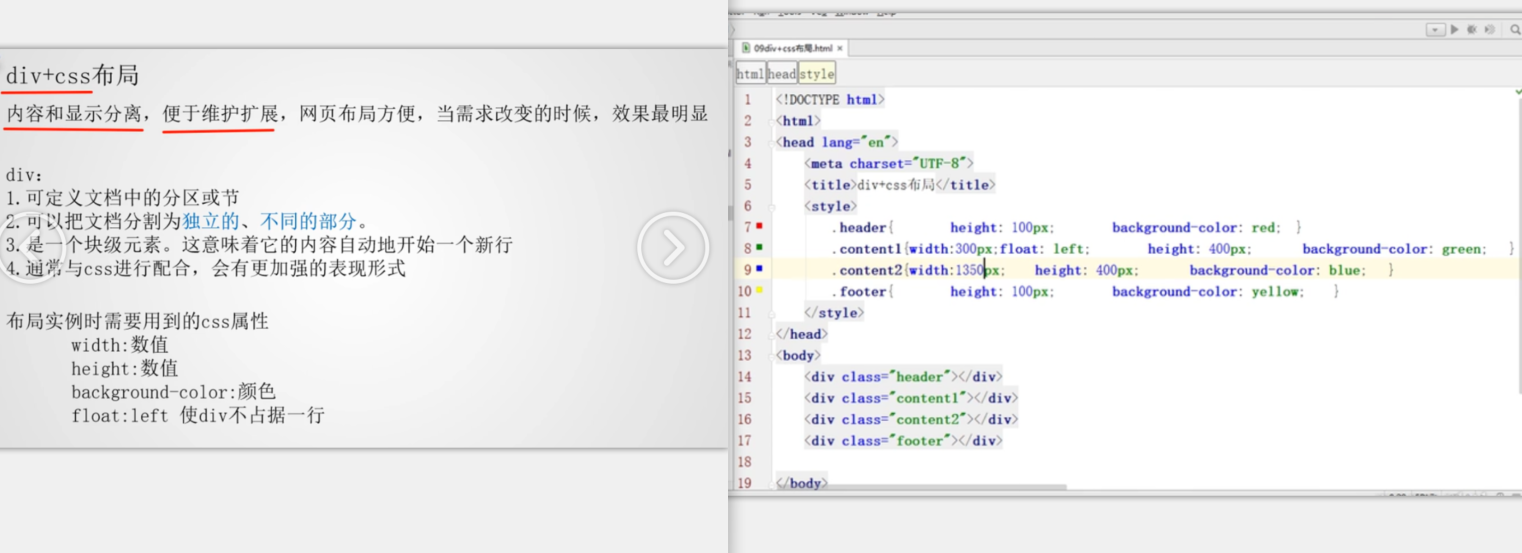Click 'float: left;' on line 8
The height and width of the screenshot is (553, 1522).
pyautogui.click(x=1045, y=248)
